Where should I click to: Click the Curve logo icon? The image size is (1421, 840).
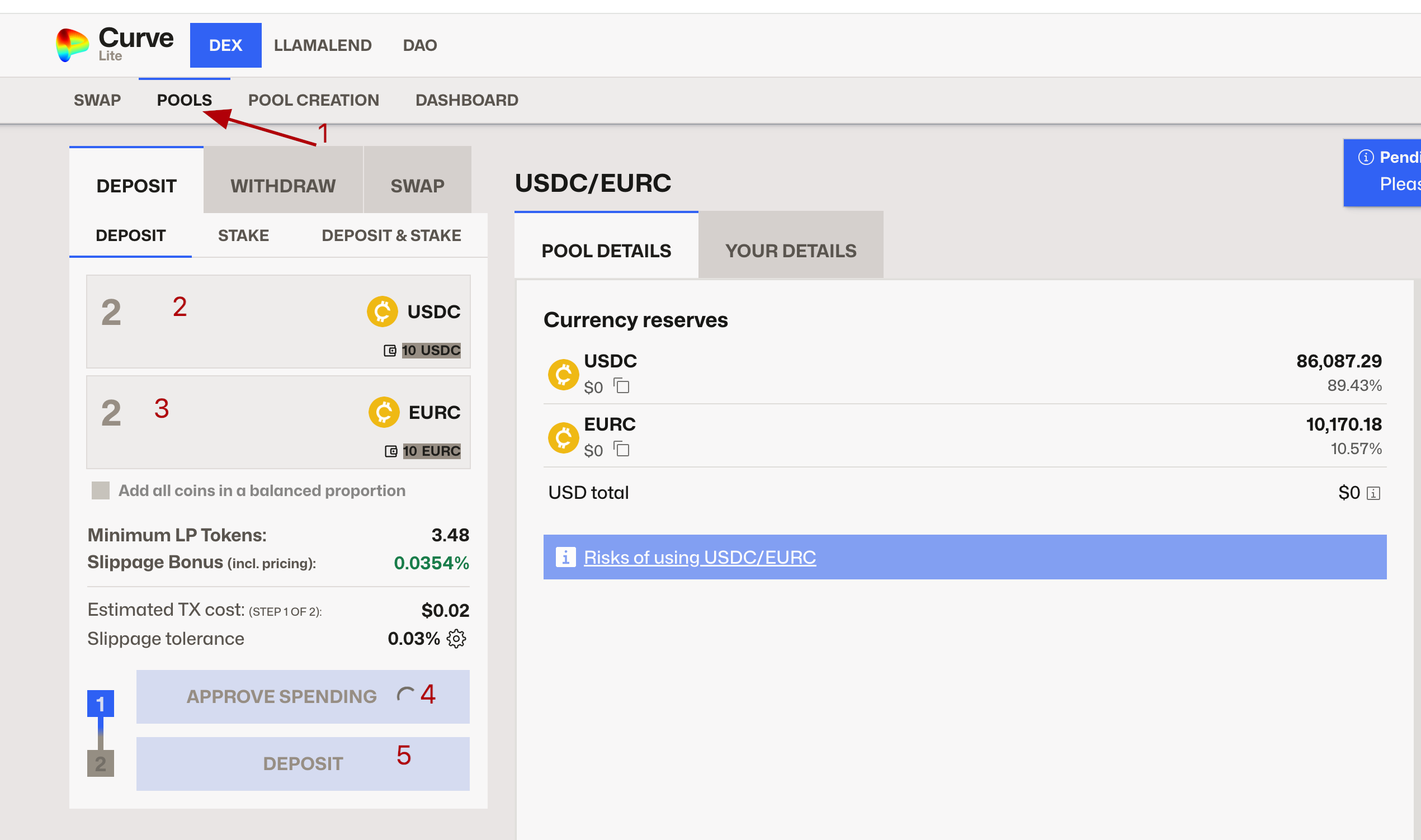pos(72,45)
